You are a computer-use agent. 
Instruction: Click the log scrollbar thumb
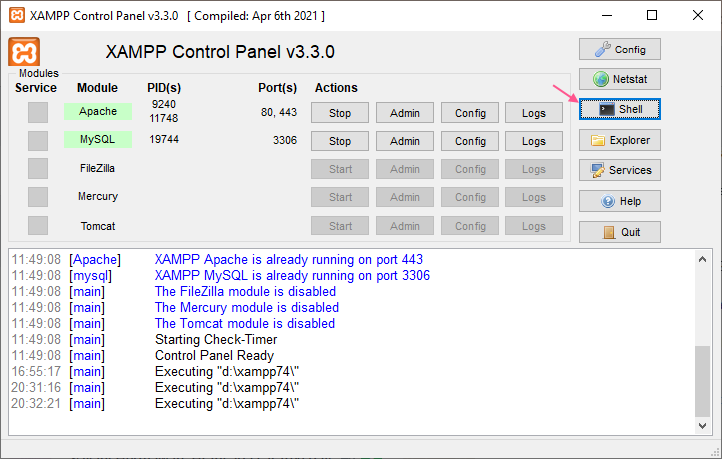tap(702, 381)
